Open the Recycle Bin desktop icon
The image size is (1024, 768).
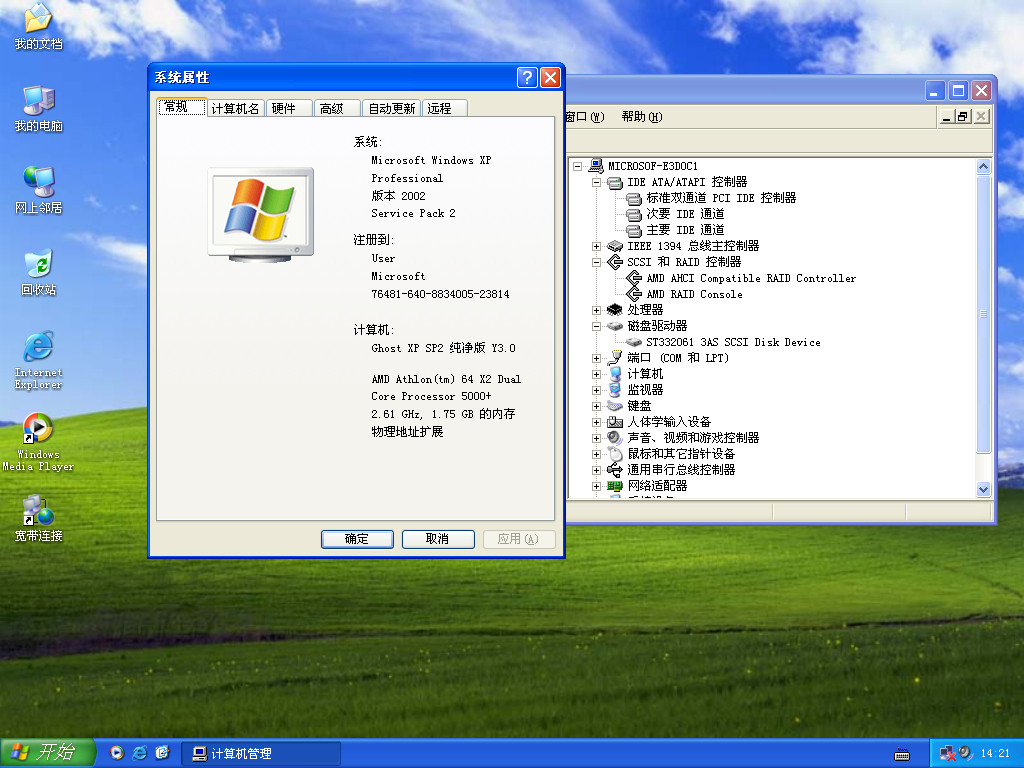(x=38, y=266)
